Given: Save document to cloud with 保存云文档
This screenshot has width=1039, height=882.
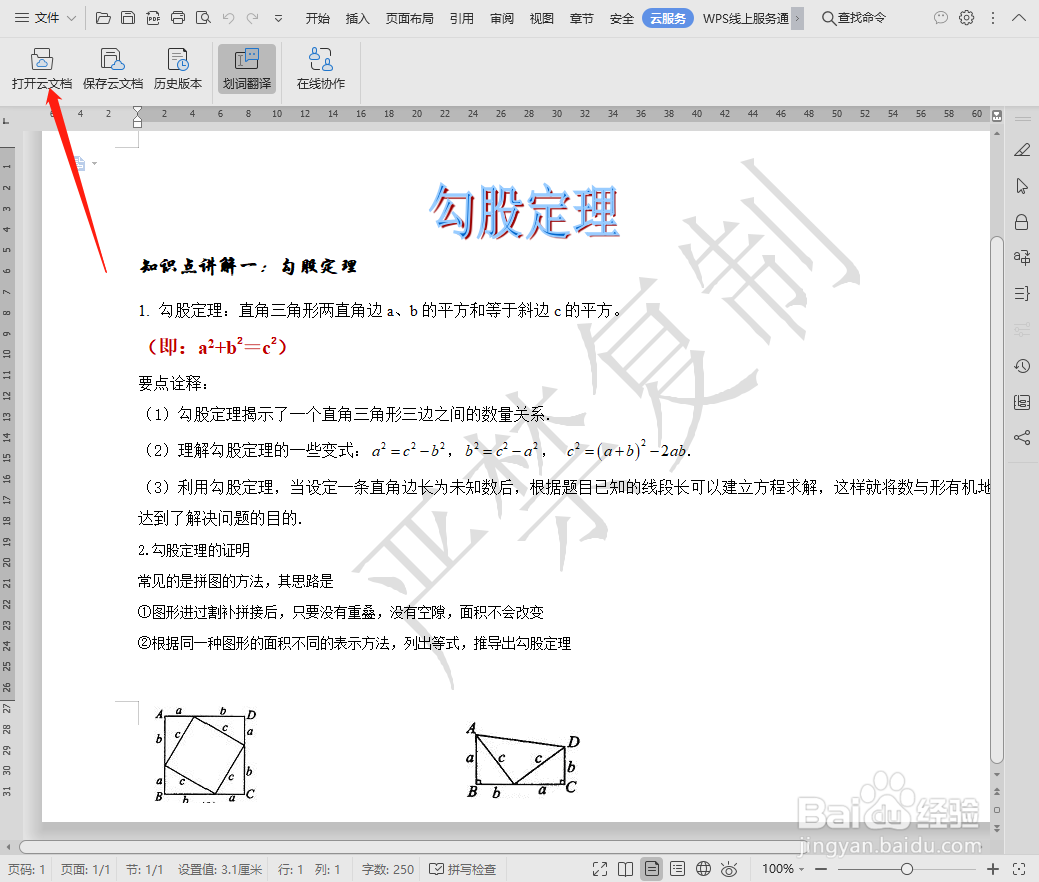Looking at the screenshot, I should tap(111, 68).
